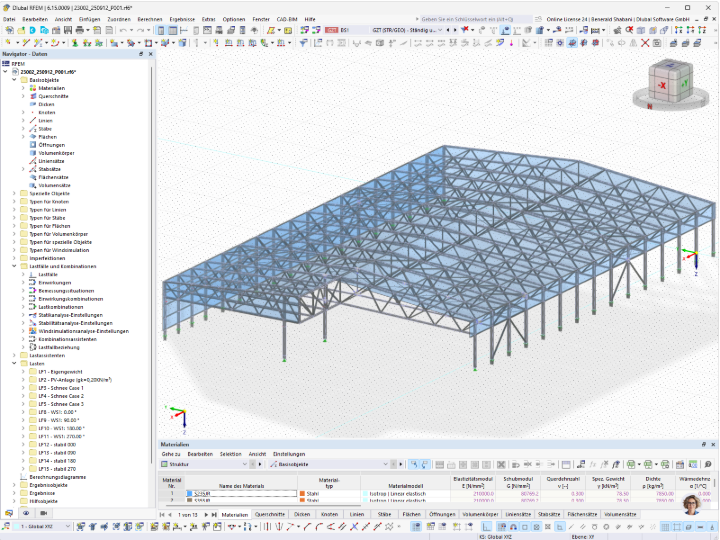Open the load combination dropdown GZT (STR/GEO)
Viewport: 720px width, 540px height.
coord(440,30)
